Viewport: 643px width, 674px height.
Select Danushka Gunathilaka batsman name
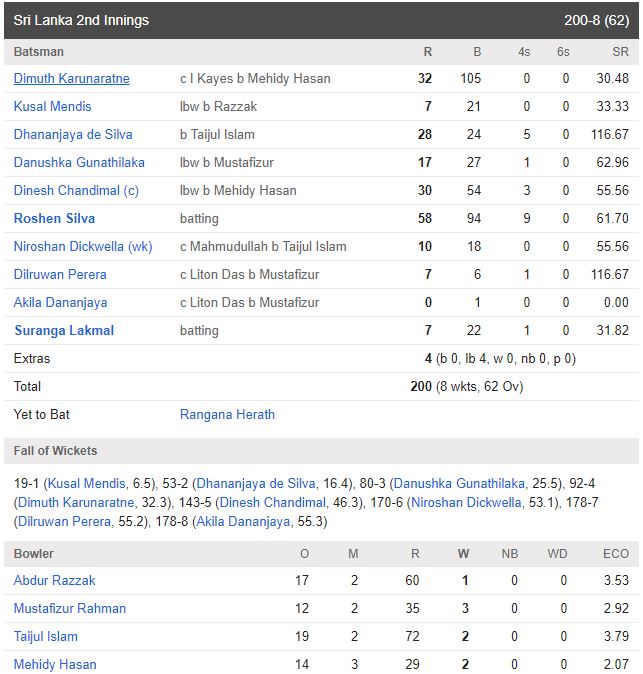tap(79, 162)
